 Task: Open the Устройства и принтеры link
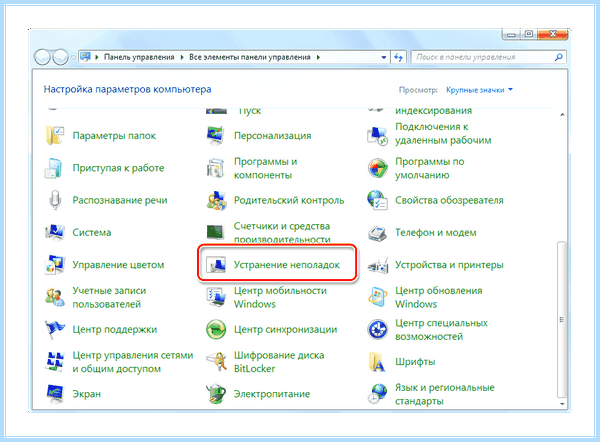[449, 265]
